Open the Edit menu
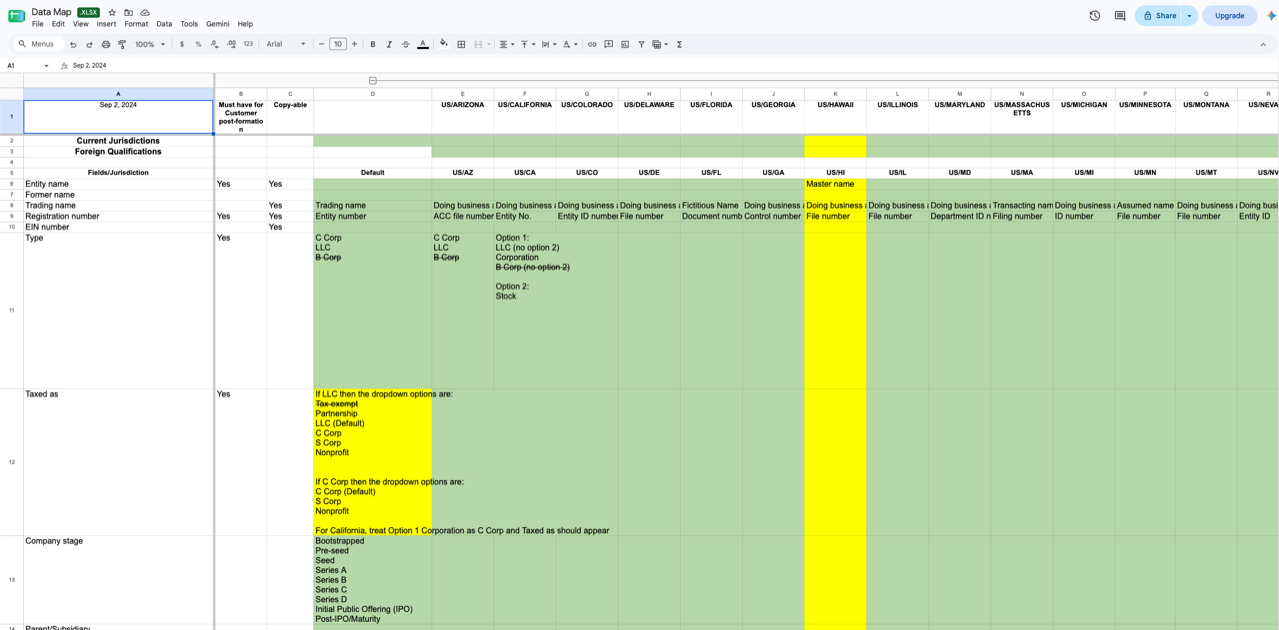 pyautogui.click(x=58, y=24)
